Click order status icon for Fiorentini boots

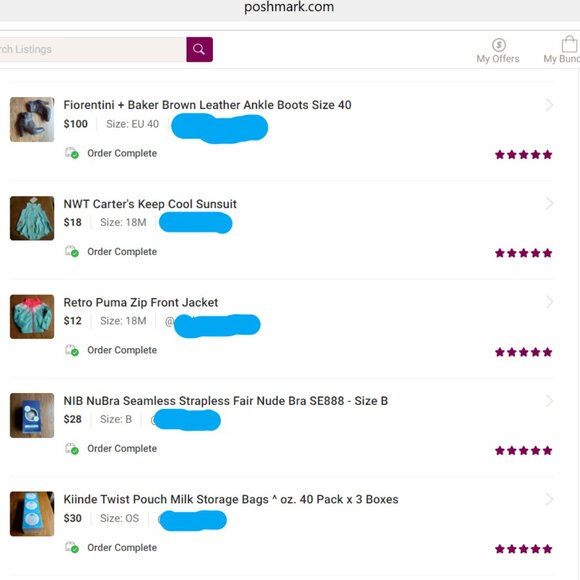(x=72, y=153)
